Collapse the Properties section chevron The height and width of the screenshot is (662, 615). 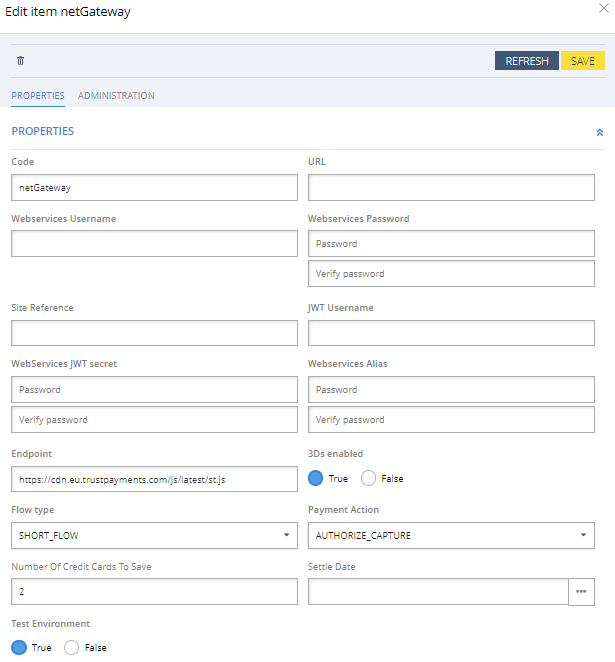(599, 132)
